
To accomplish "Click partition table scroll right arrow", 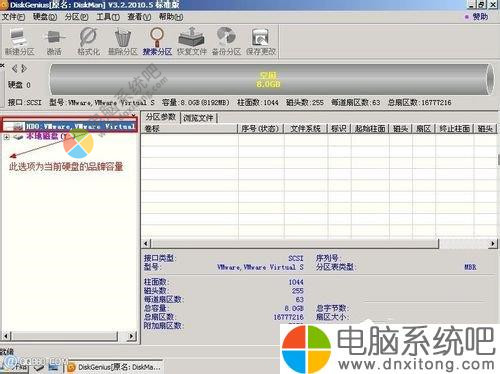I will click(492, 244).
